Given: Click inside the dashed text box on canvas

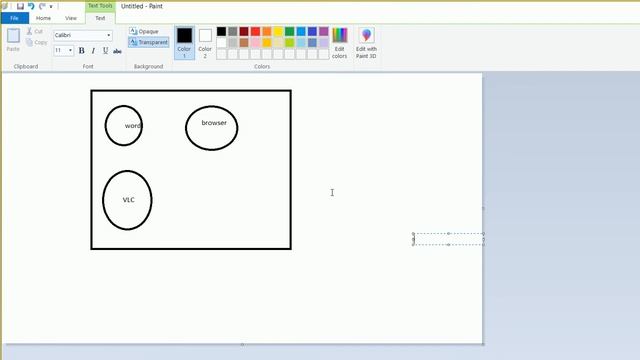Looking at the screenshot, I should 448,239.
